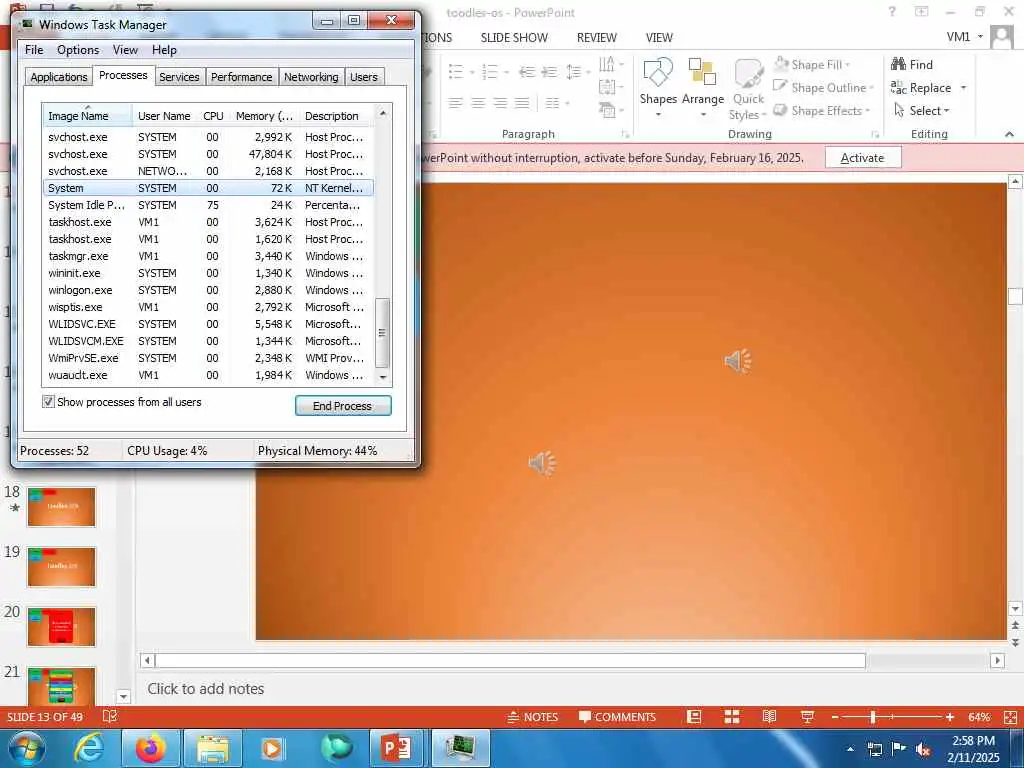Click the Normal view icon in status bar

click(694, 717)
